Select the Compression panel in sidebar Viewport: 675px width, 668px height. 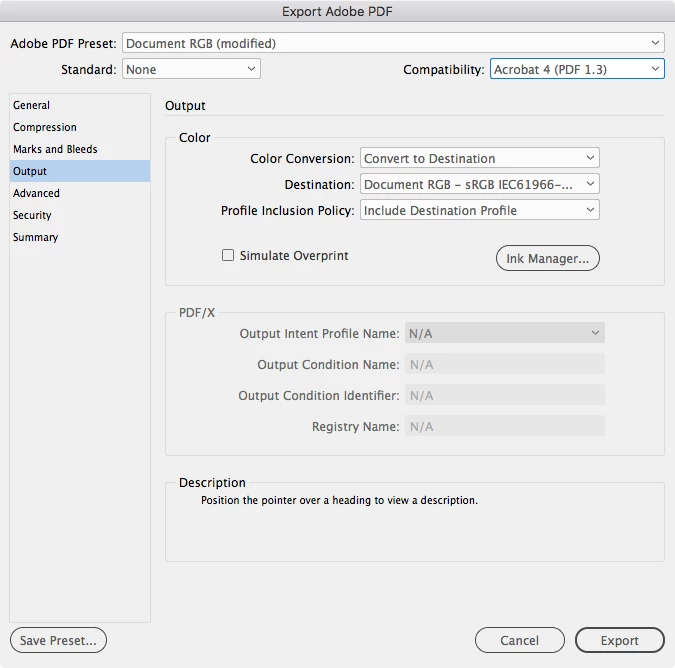click(80, 127)
